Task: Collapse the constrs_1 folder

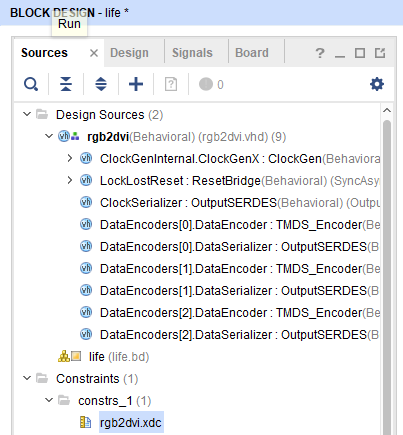Action: (49, 400)
